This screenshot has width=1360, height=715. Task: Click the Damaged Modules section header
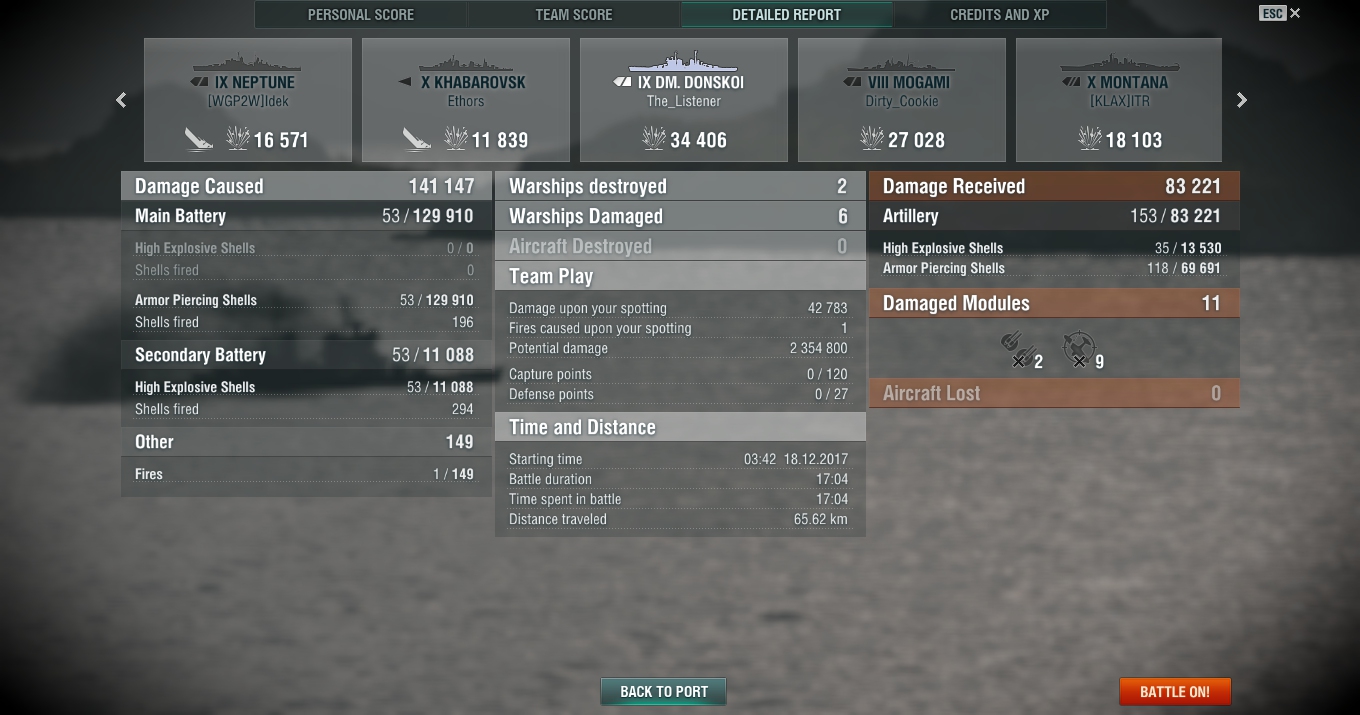click(x=1054, y=303)
